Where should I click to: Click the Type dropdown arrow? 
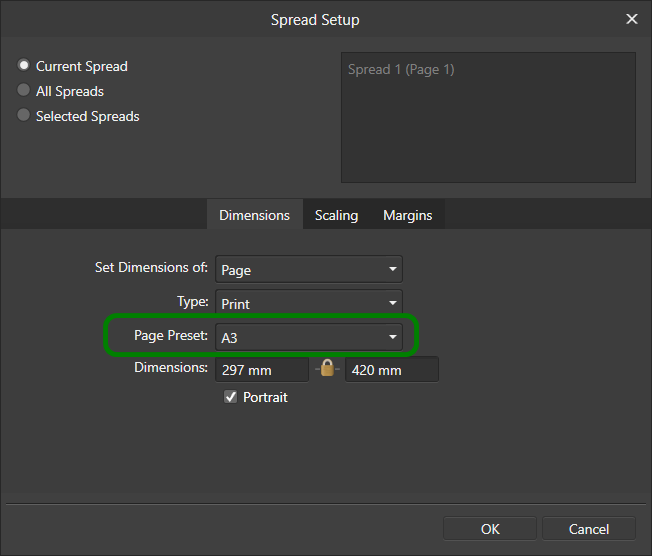[x=393, y=303]
